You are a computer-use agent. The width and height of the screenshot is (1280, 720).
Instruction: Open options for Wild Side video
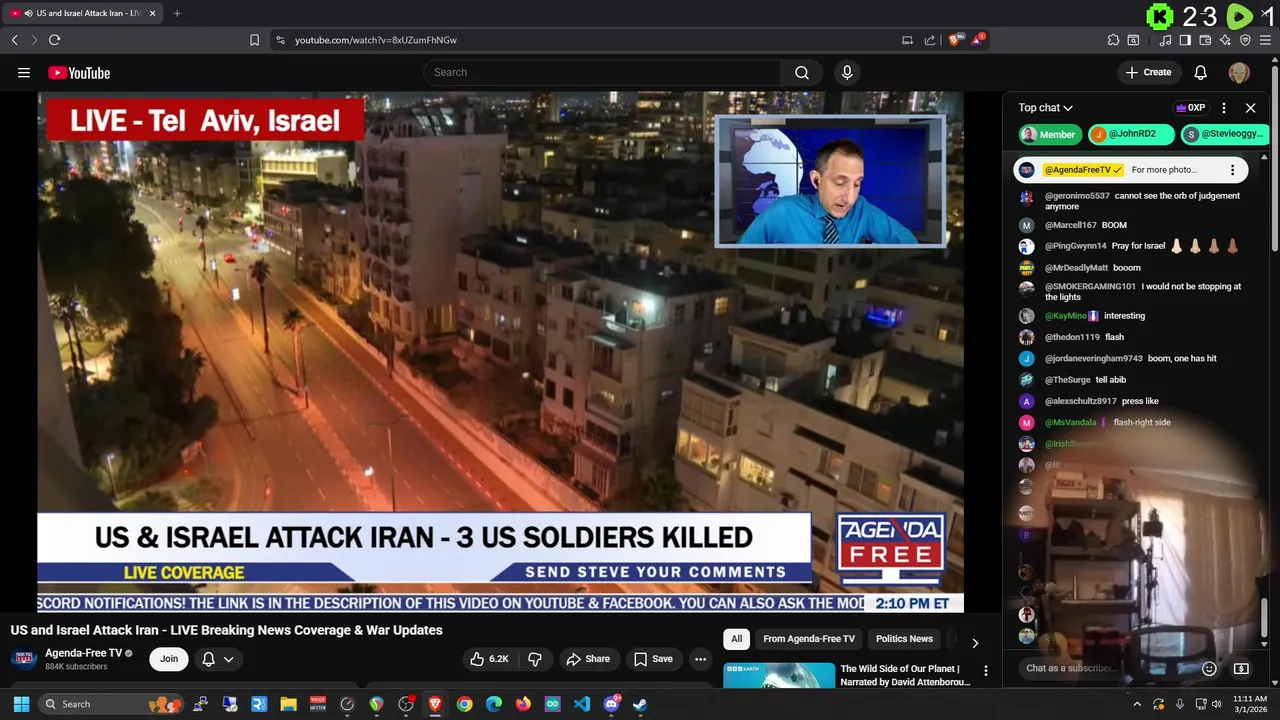(985, 671)
